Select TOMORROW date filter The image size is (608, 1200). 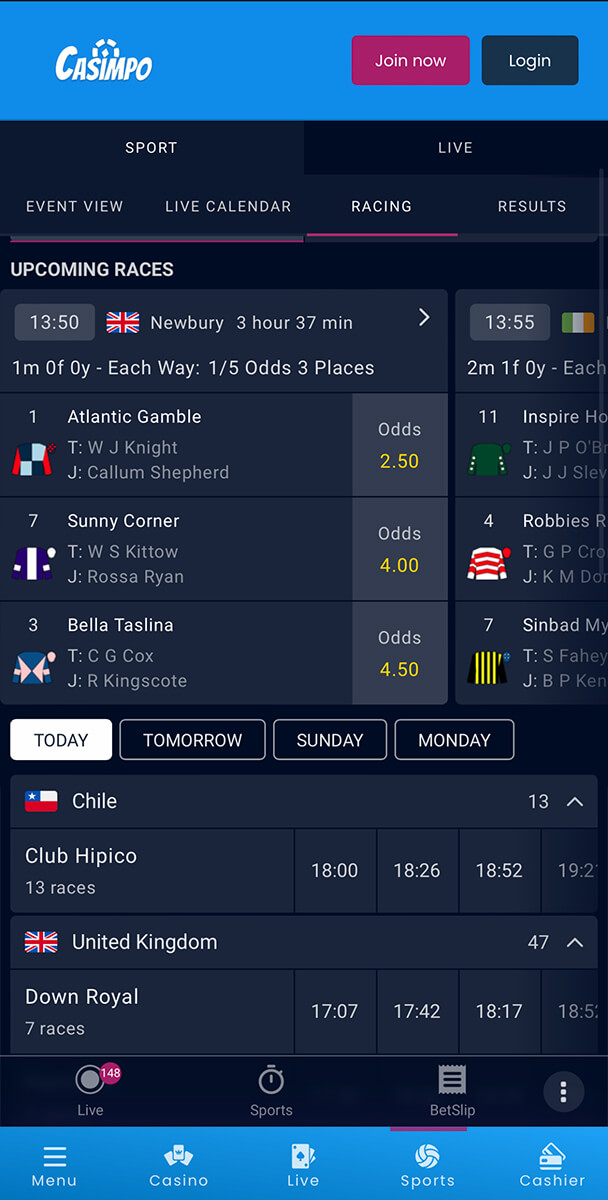pyautogui.click(x=193, y=740)
